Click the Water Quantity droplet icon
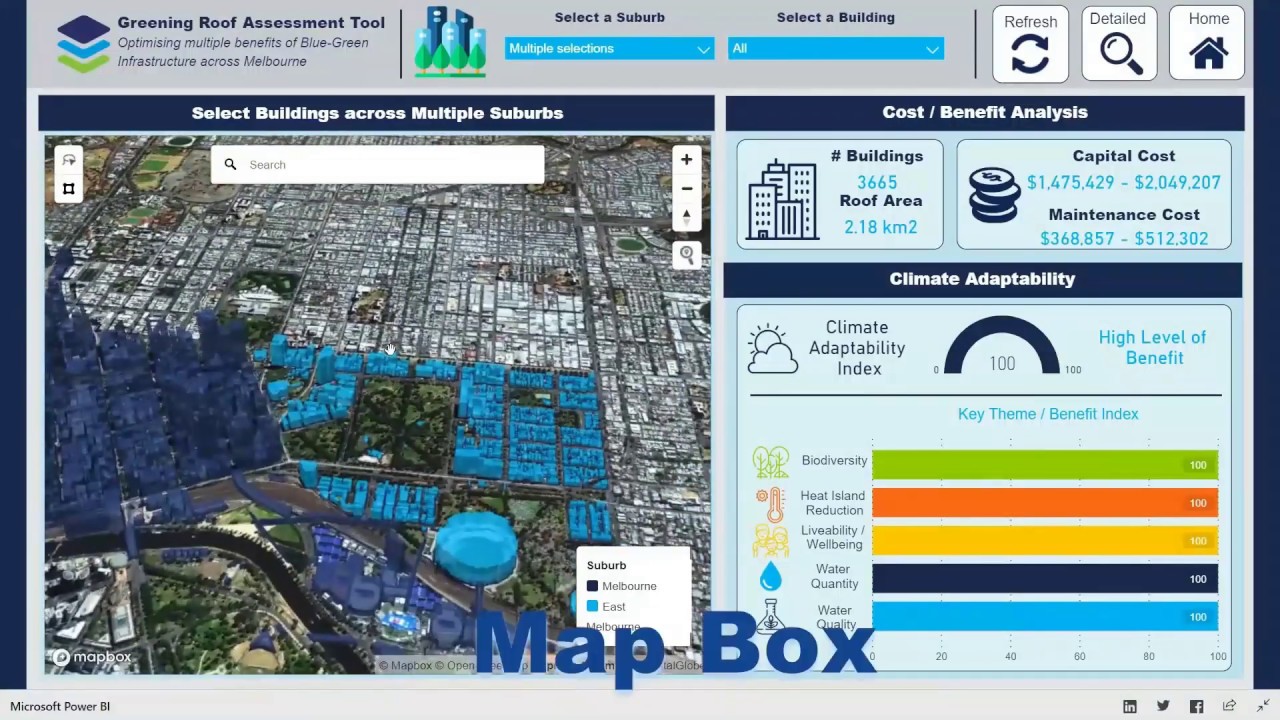The height and width of the screenshot is (720, 1280). pos(771,577)
